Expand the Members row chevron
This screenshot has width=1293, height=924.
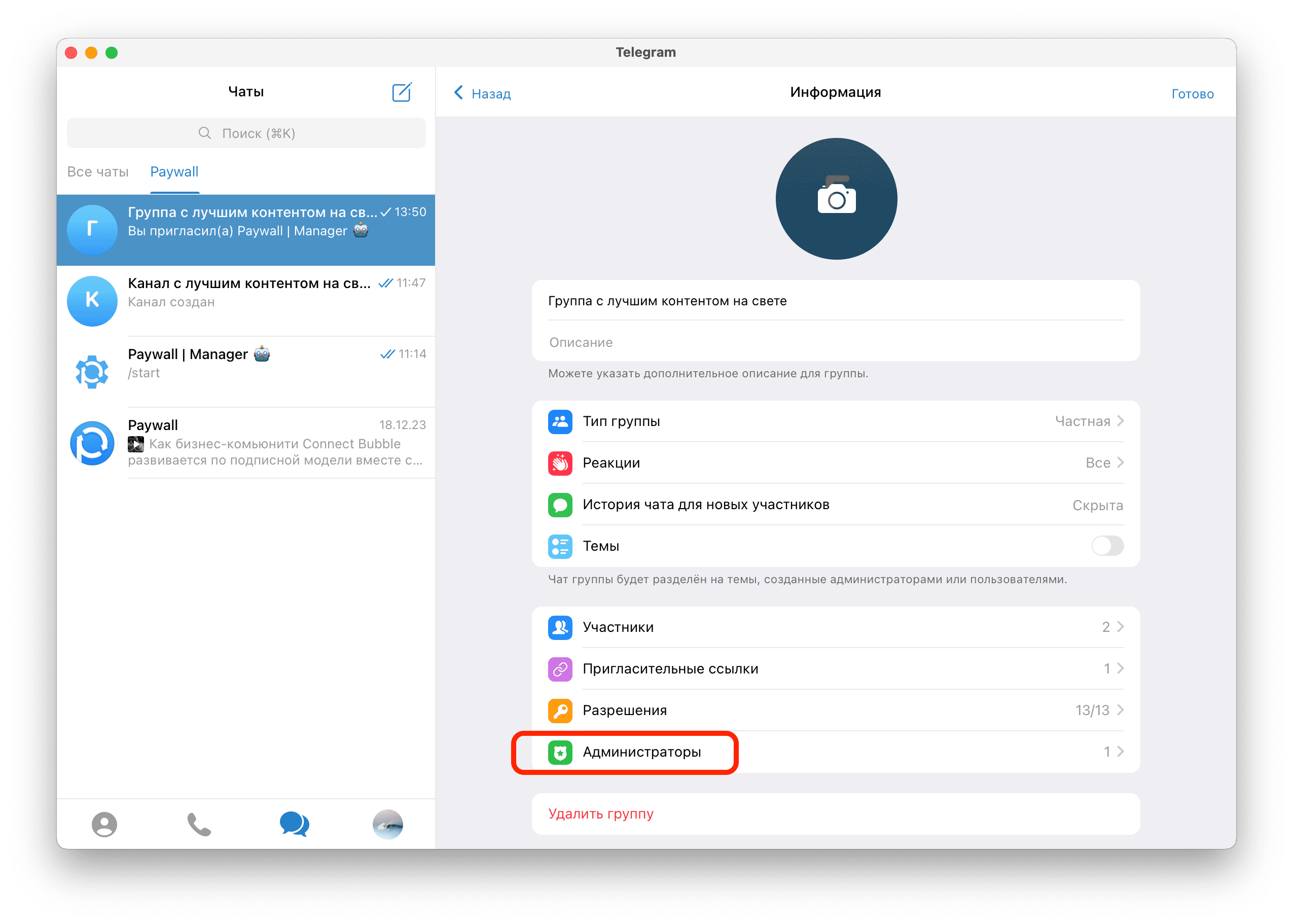tap(1120, 627)
